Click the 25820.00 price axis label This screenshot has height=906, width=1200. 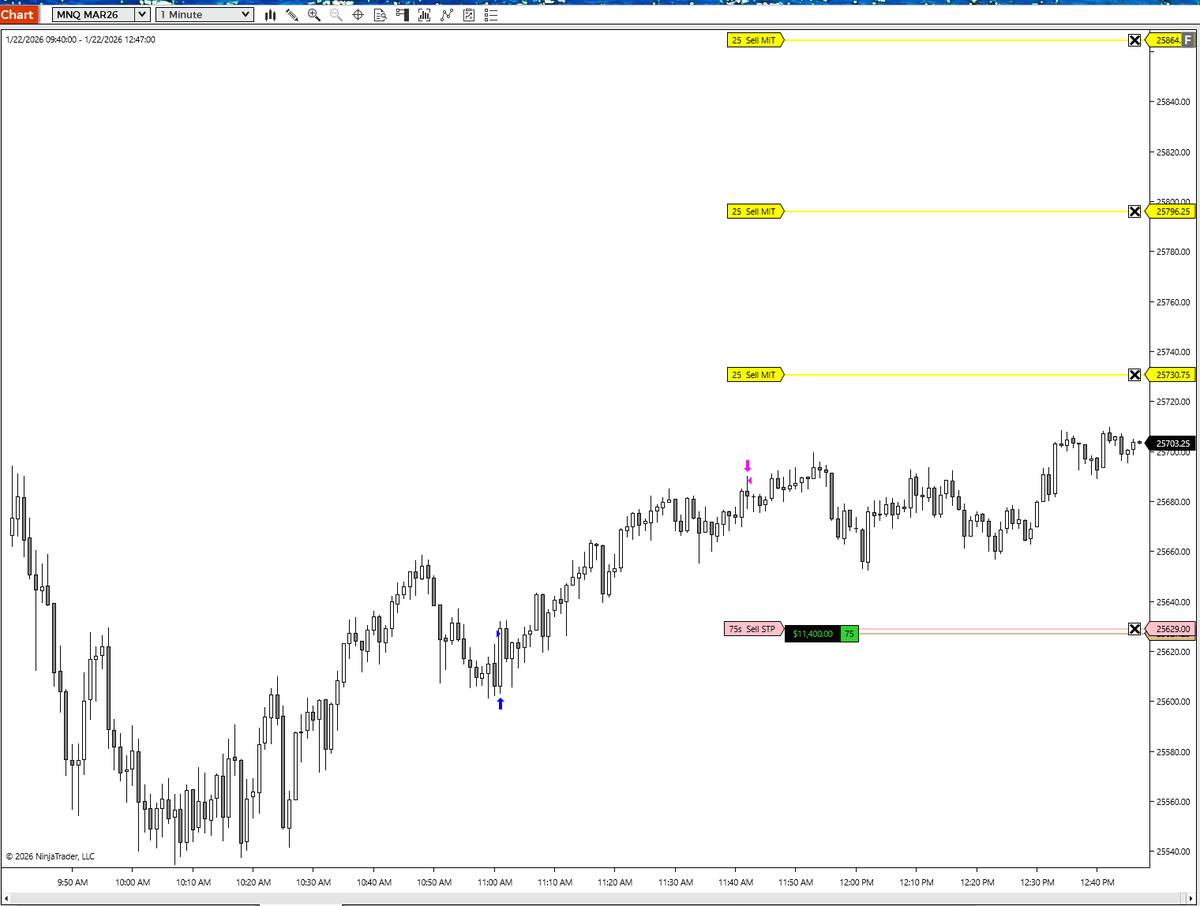(1174, 152)
